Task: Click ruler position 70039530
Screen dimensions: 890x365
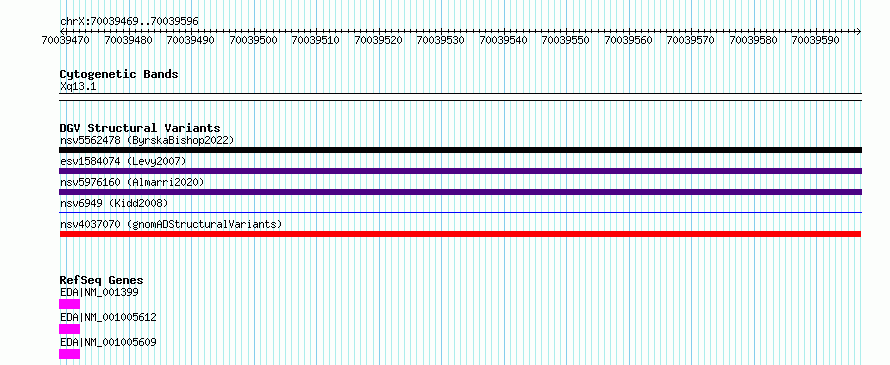Action: point(440,41)
